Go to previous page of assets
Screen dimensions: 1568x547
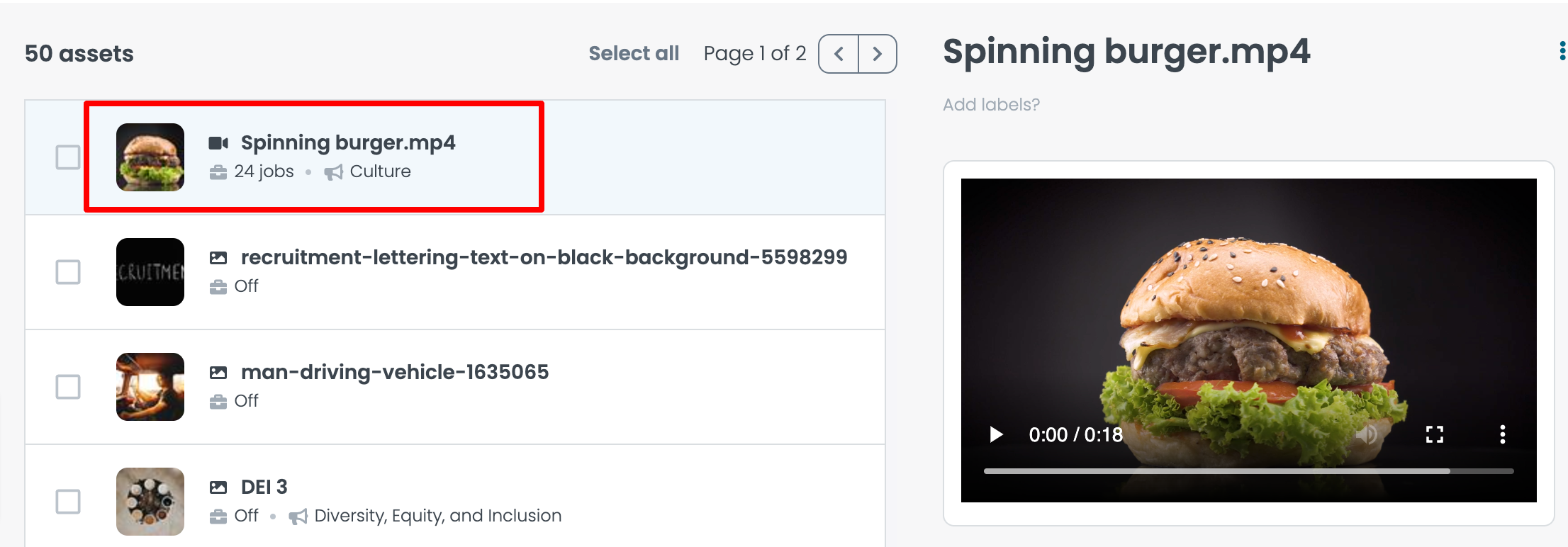tap(839, 54)
